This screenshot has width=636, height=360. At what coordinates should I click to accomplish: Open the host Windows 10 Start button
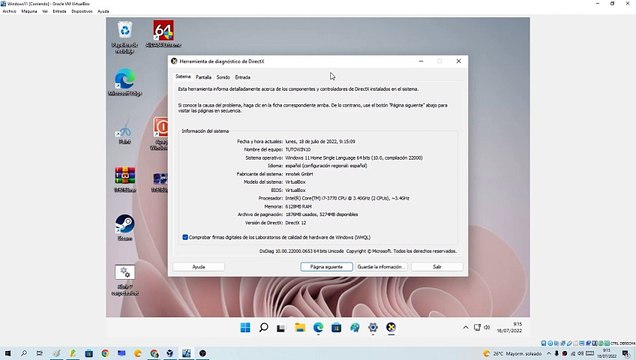(8, 354)
